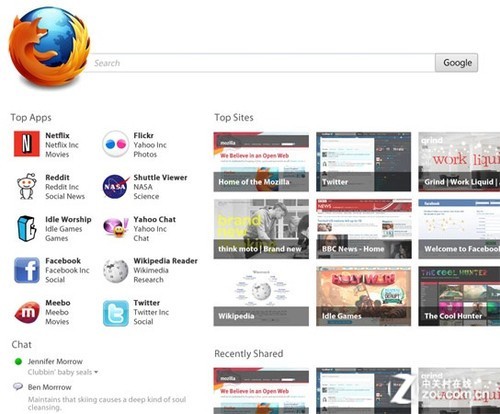The height and width of the screenshot is (414, 500).
Task: Click the Reddit app title text
Action: pos(57,177)
